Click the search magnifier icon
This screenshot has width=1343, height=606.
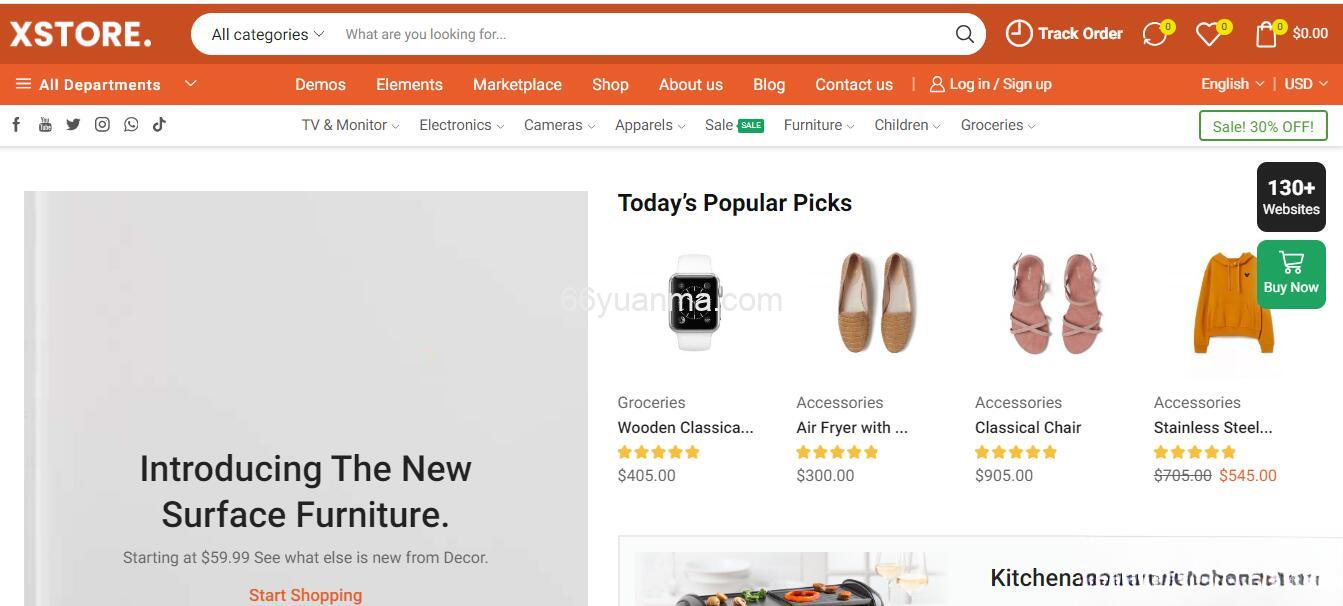coord(964,34)
